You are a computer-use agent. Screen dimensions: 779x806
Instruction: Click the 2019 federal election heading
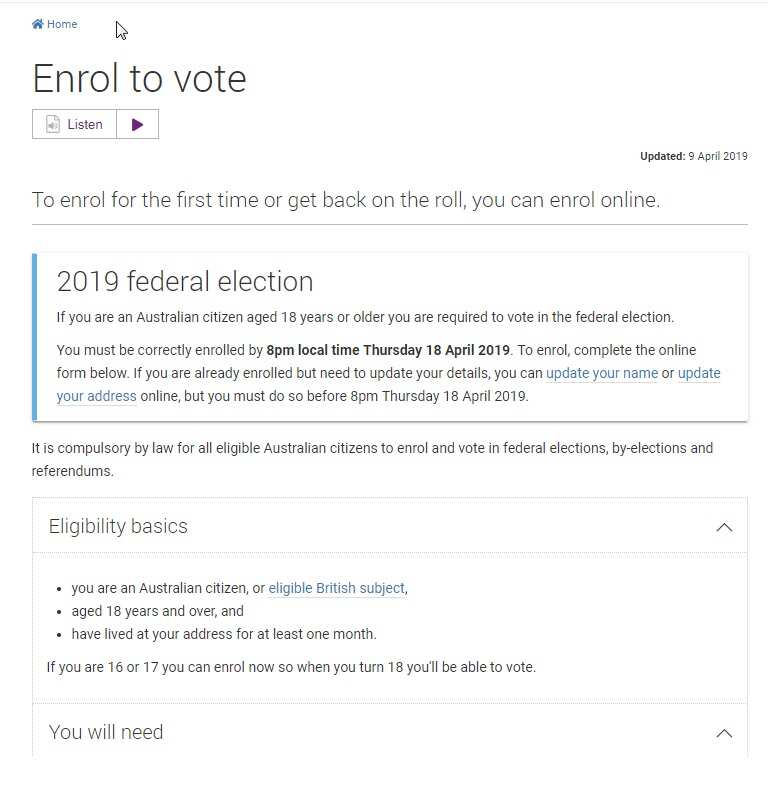[x=184, y=281]
